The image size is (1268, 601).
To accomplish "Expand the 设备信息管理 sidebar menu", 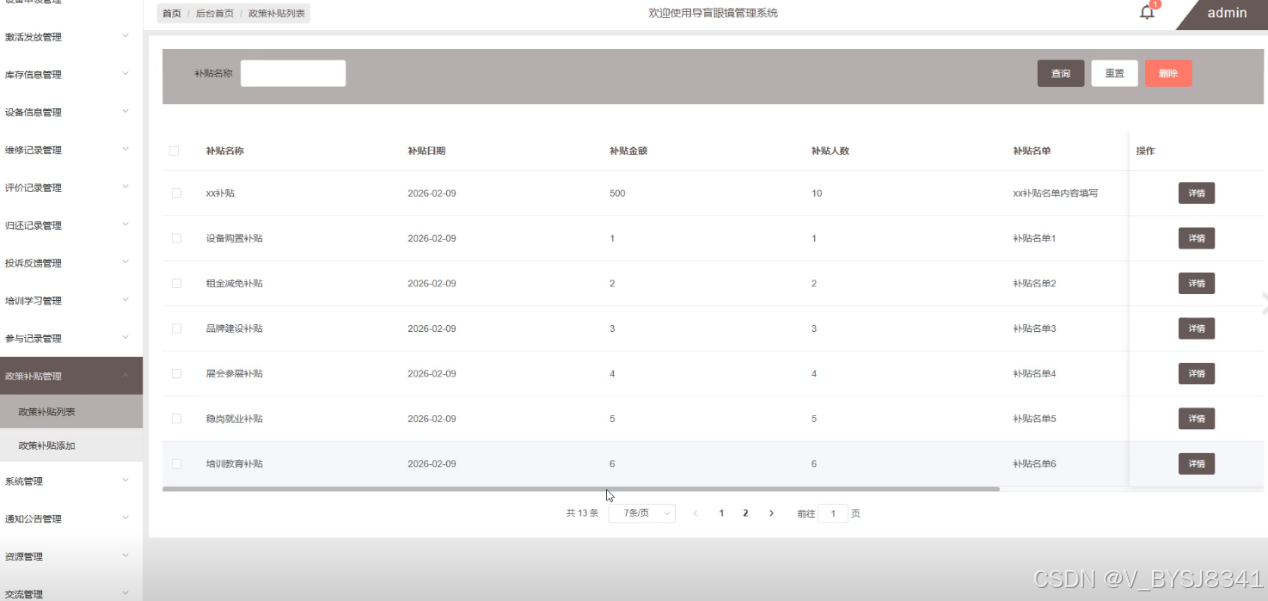I will (x=71, y=113).
